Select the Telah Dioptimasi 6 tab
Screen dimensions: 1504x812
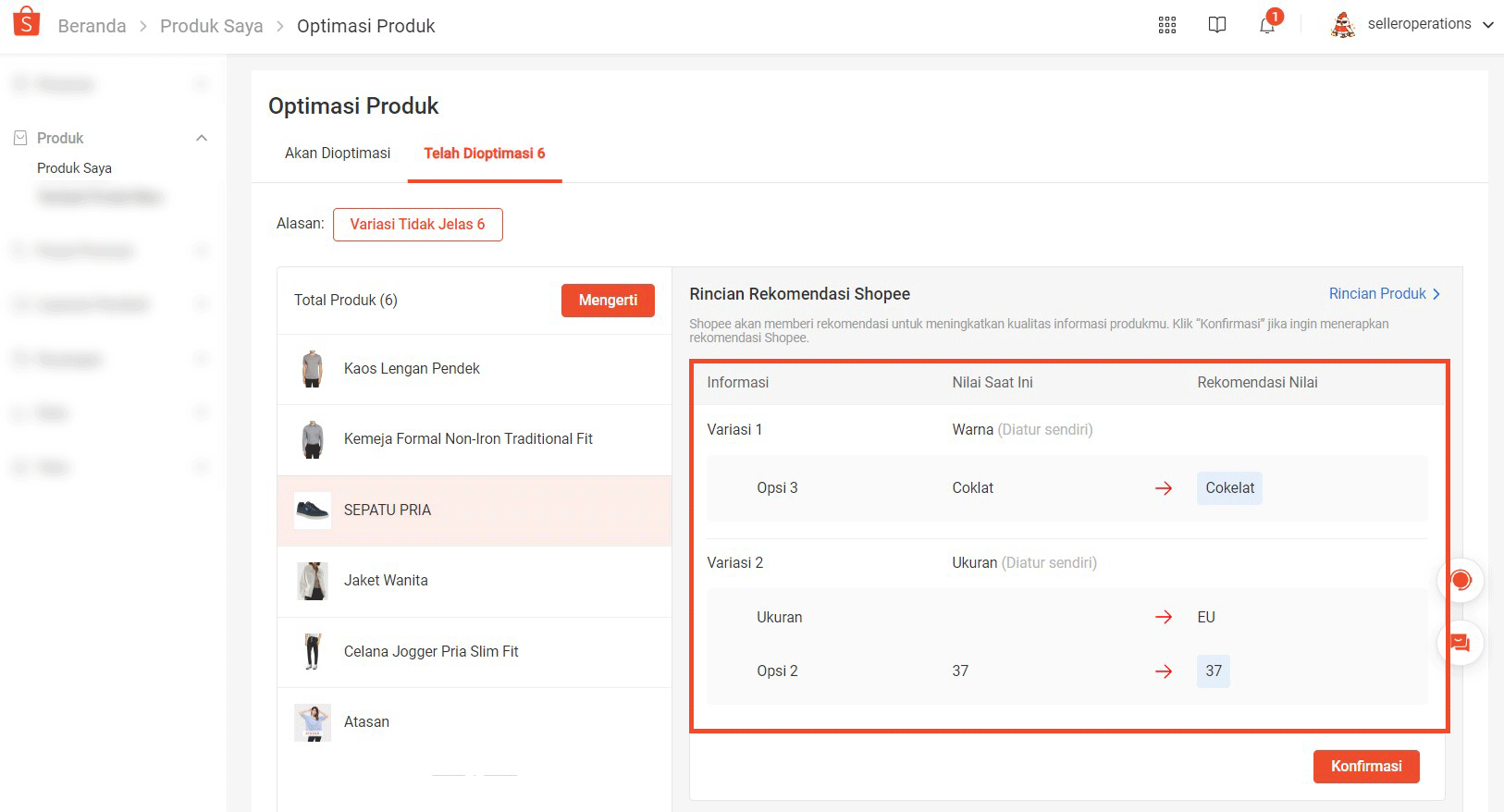pos(484,154)
